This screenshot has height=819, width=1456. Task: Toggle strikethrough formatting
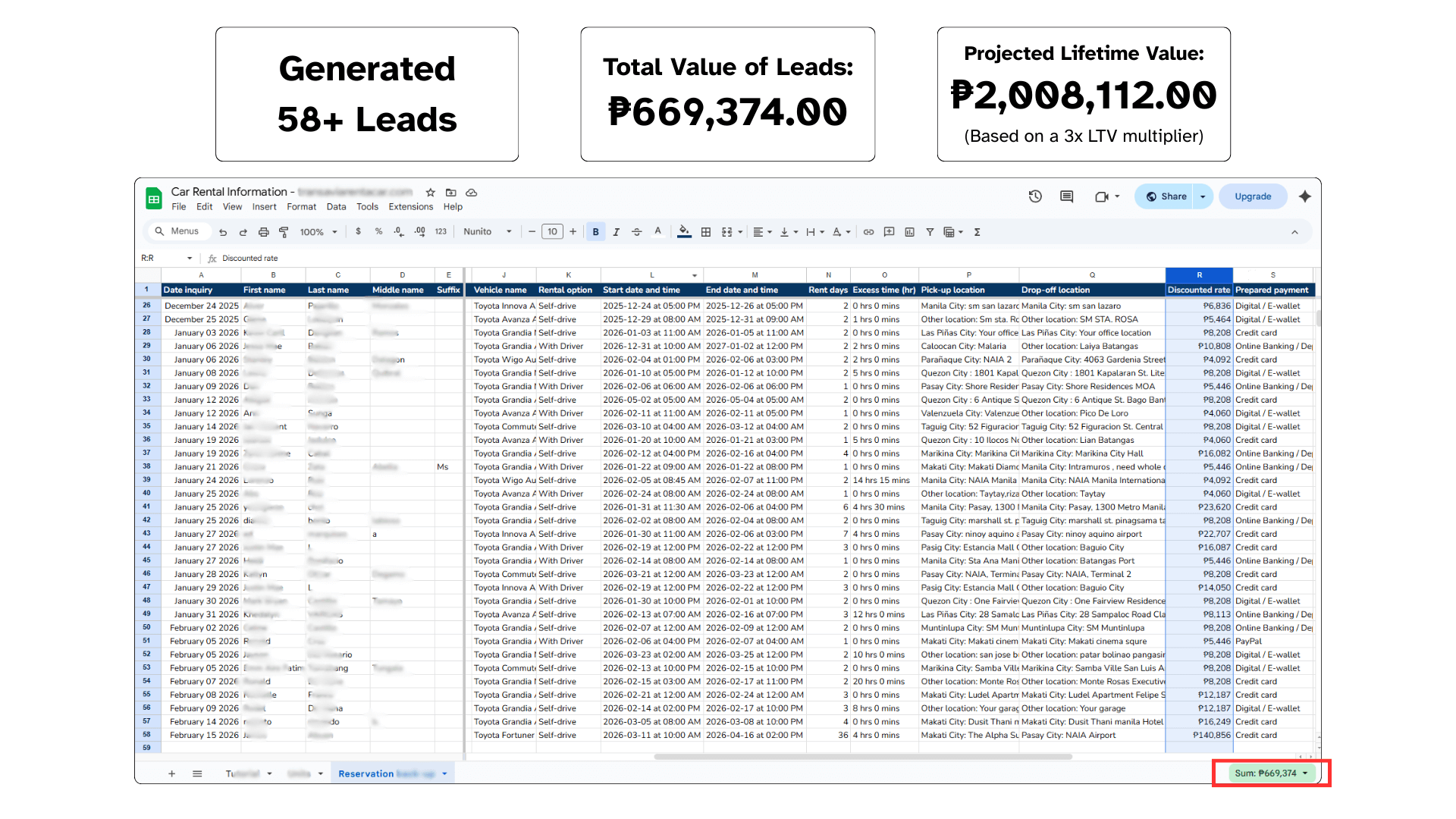pyautogui.click(x=636, y=232)
